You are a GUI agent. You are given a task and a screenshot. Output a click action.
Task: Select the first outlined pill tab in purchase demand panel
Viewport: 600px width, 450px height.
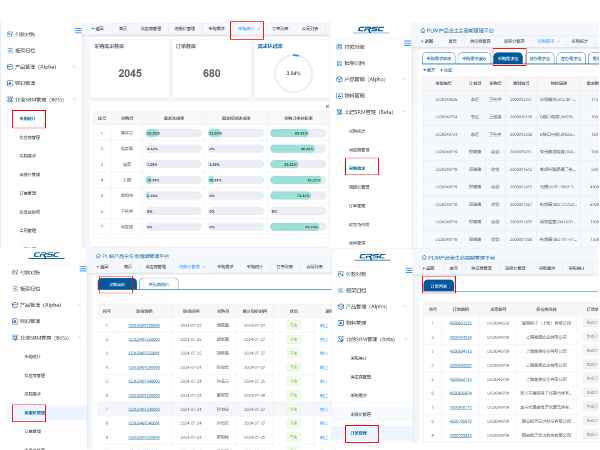tap(439, 59)
